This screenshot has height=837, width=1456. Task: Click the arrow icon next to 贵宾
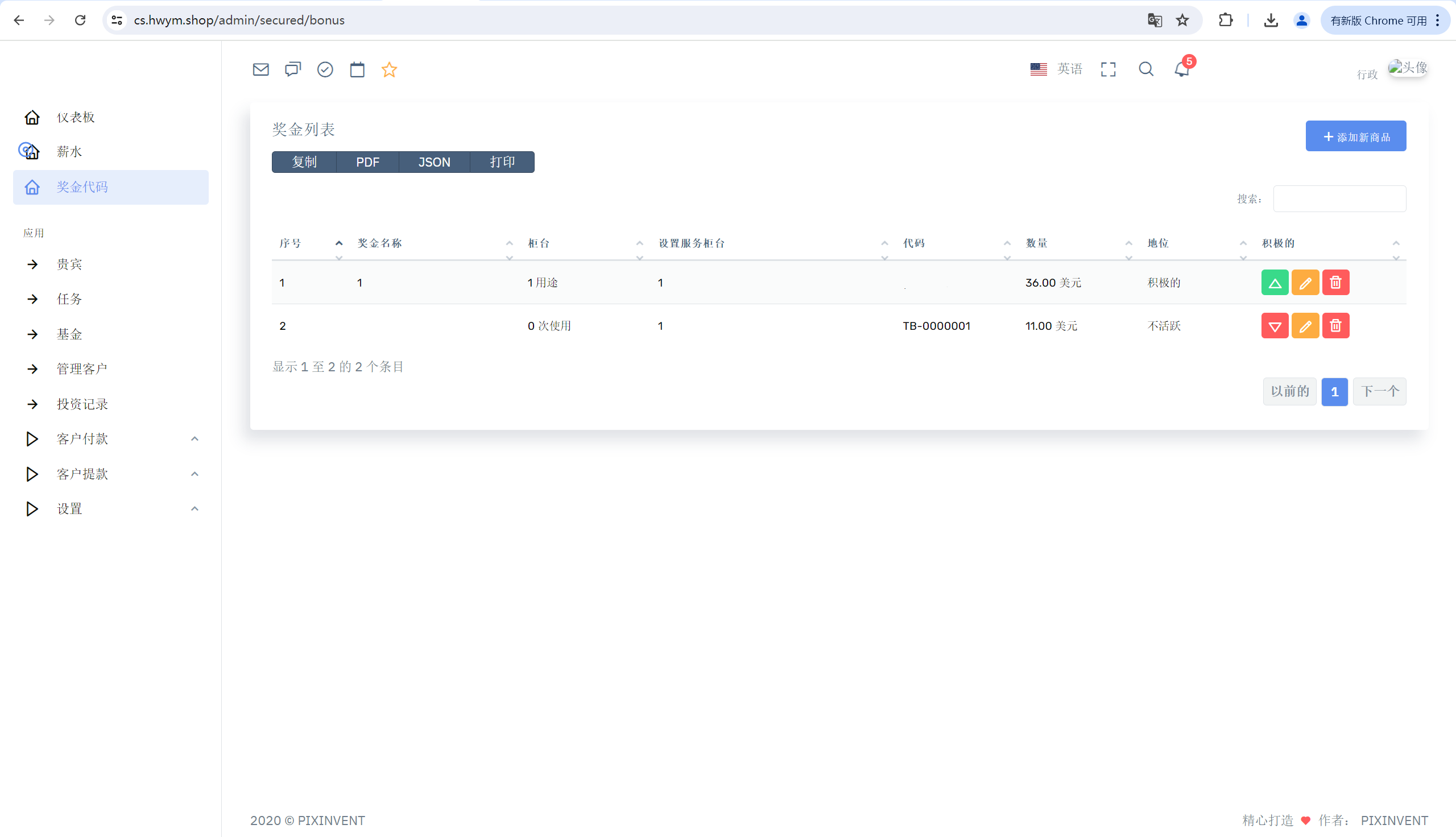click(x=32, y=264)
